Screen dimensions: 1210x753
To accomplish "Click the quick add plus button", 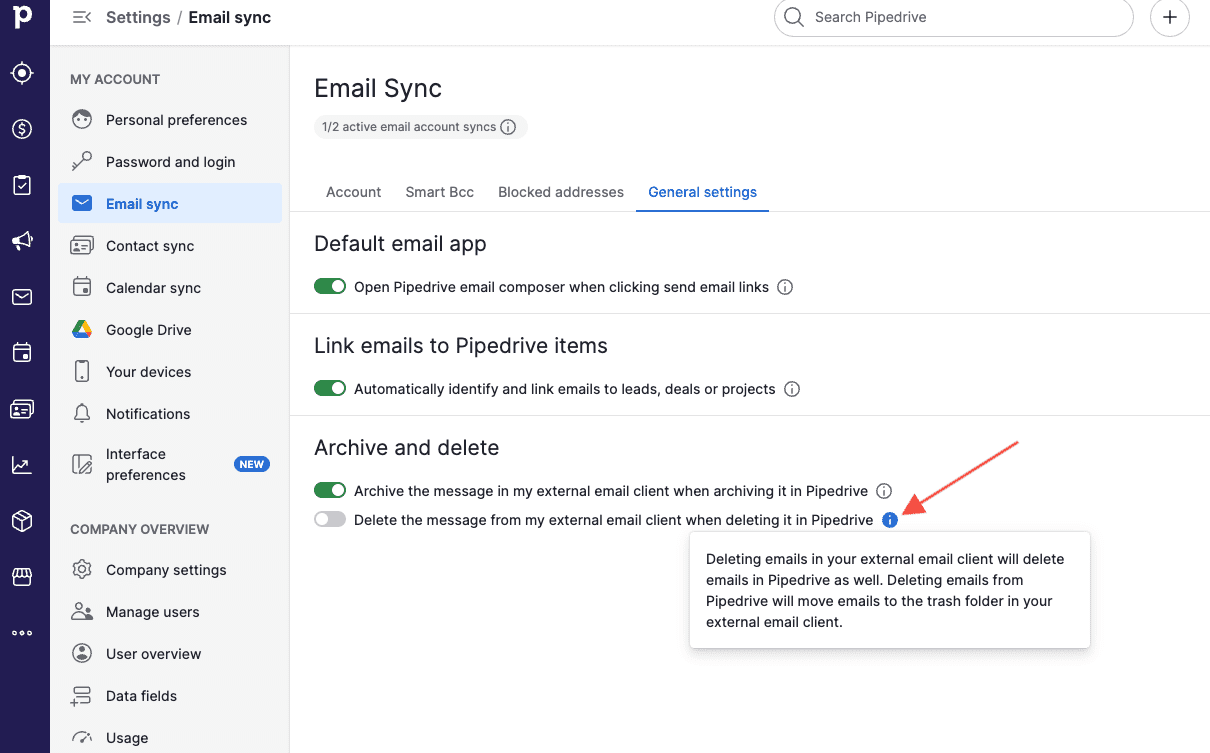I will click(x=1169, y=17).
